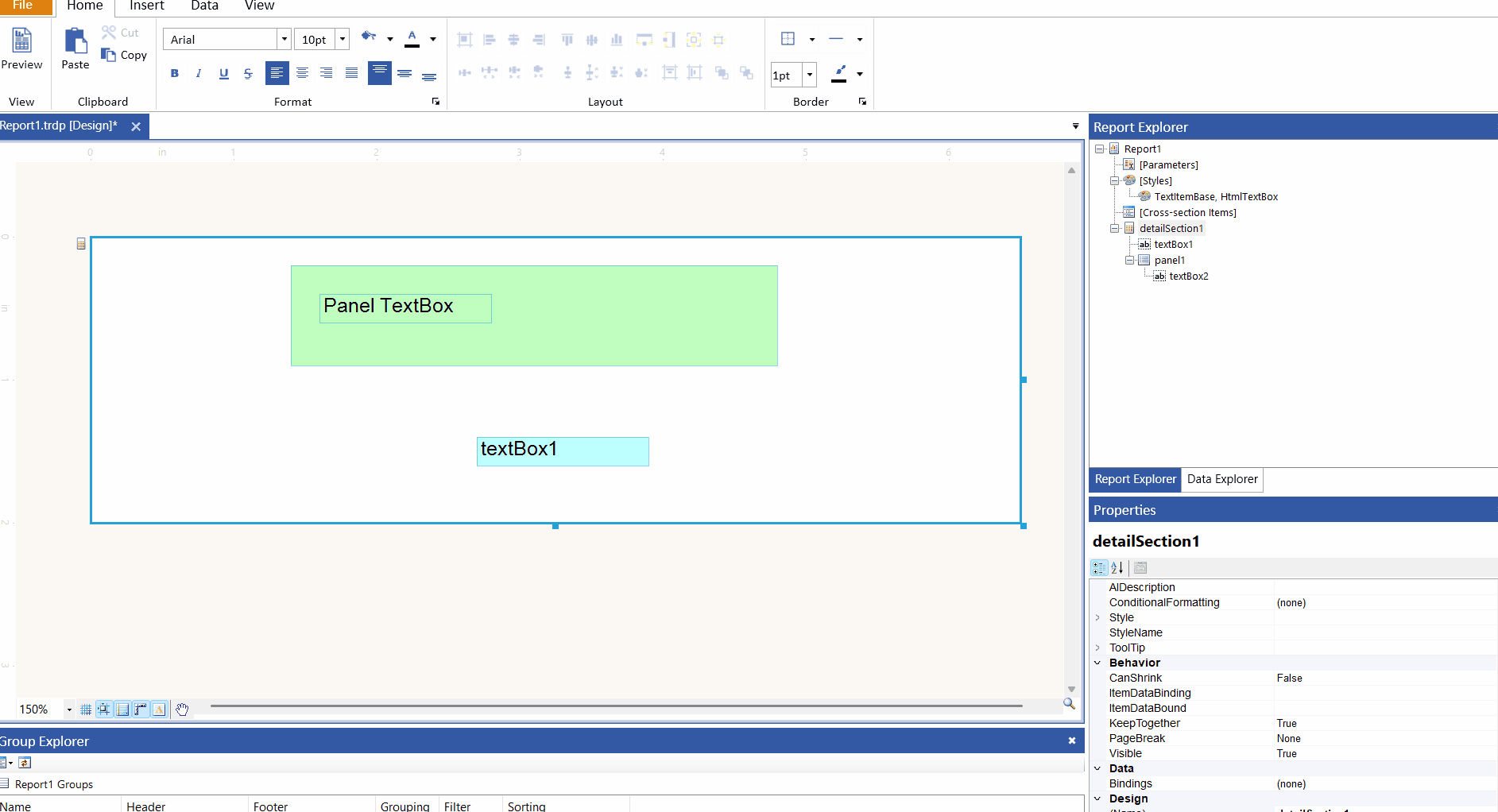
Task: Open the 10pt font size dropdown
Action: point(343,38)
